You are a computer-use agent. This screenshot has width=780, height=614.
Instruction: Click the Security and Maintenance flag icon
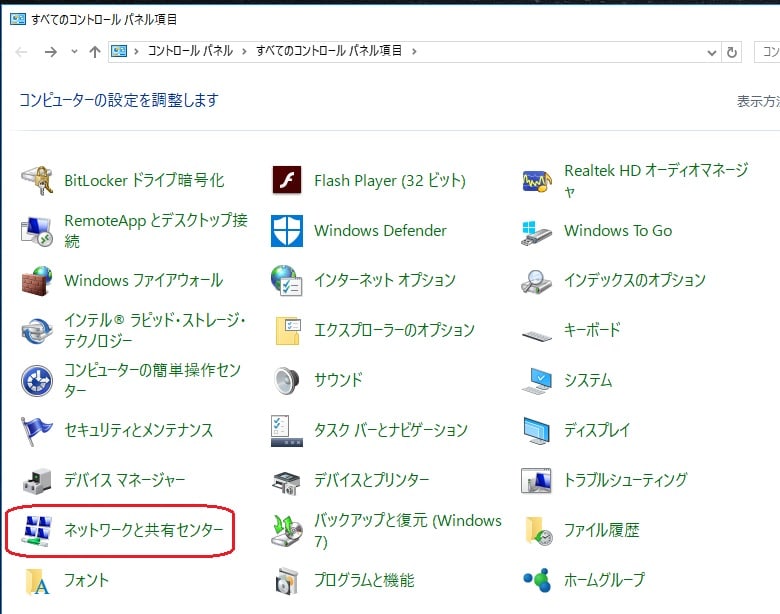[x=36, y=431]
